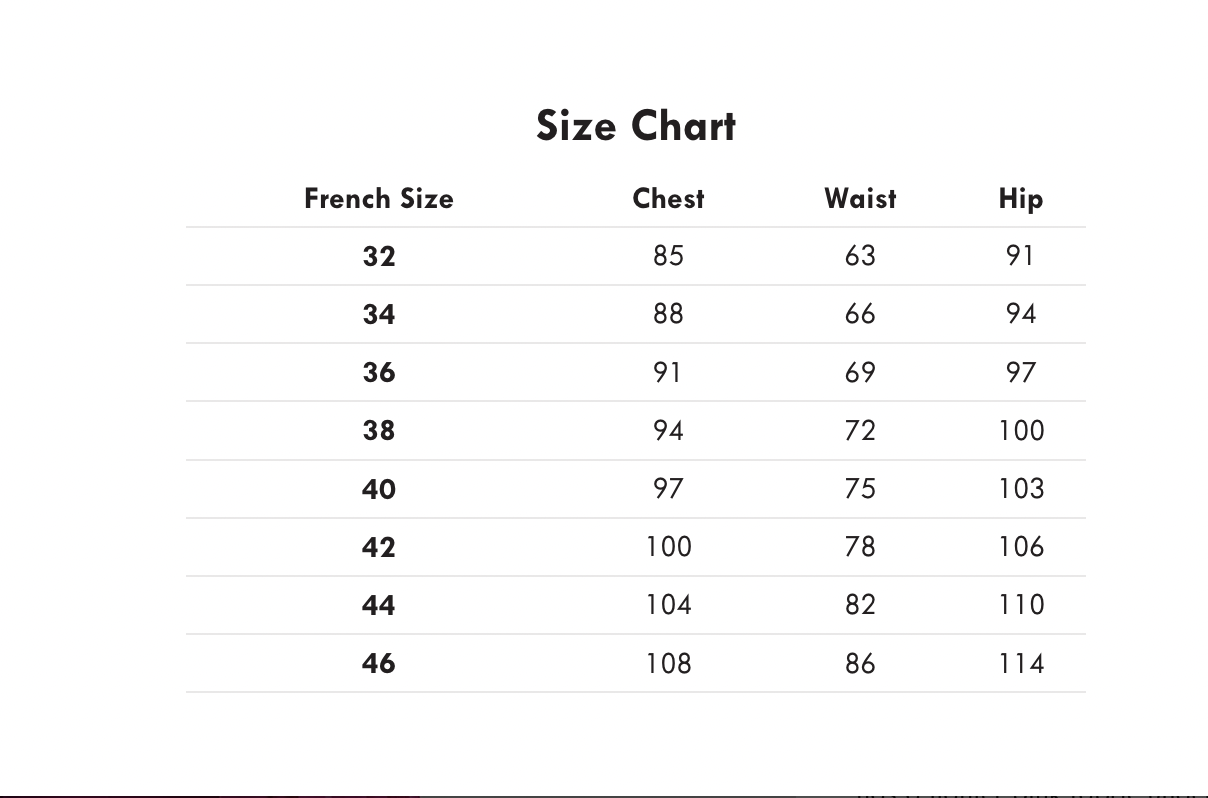1208x798 pixels.
Task: Click hip value 114 in size 46 row
Action: (1020, 663)
